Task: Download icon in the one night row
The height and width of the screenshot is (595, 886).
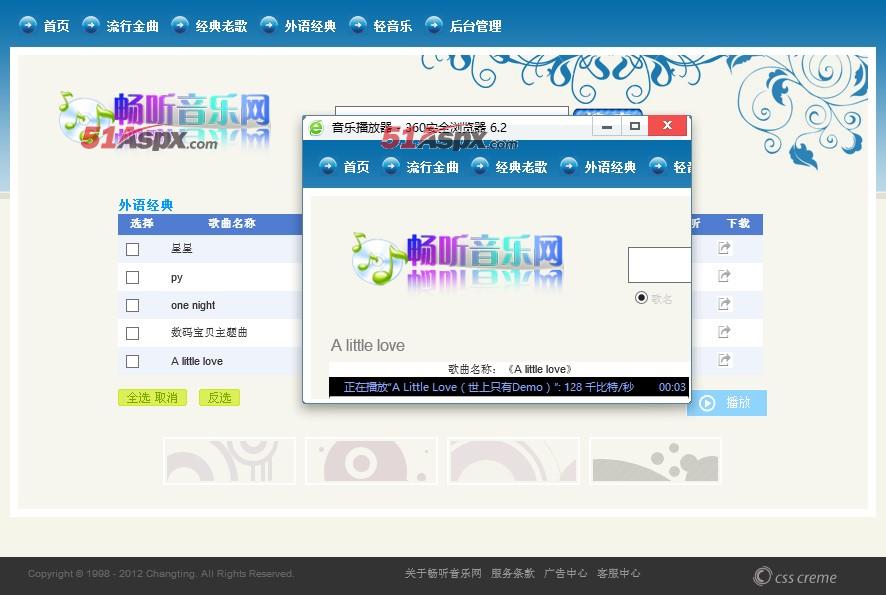Action: coord(724,303)
